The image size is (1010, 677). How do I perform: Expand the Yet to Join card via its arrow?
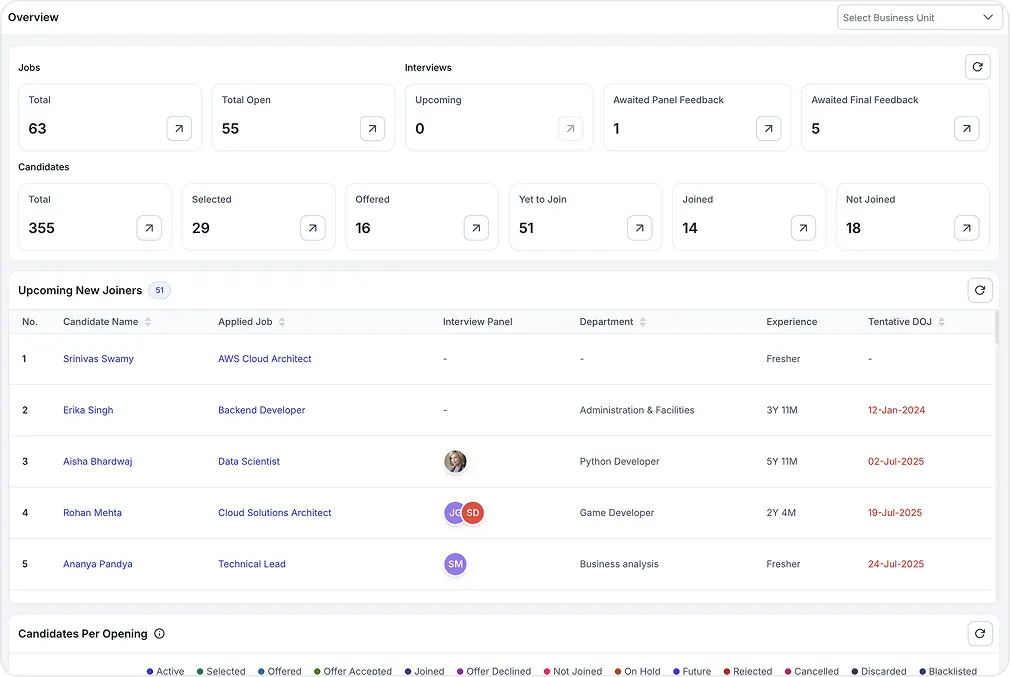click(639, 227)
